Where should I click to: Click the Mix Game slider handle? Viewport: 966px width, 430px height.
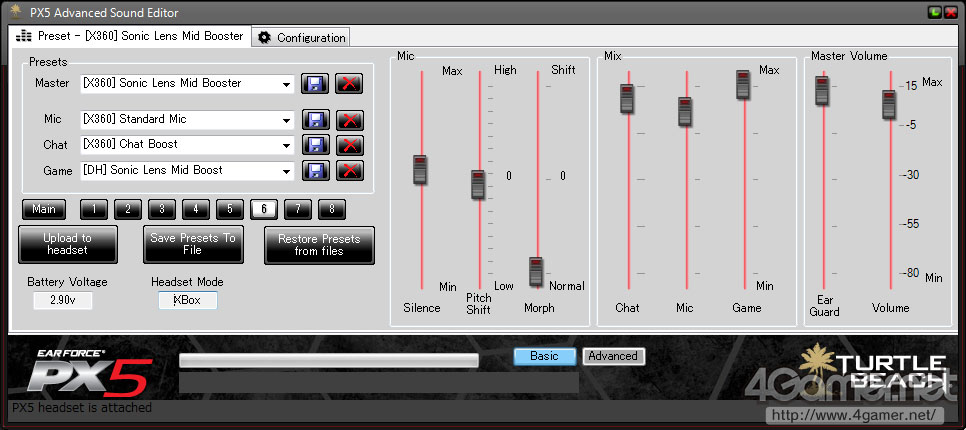743,84
